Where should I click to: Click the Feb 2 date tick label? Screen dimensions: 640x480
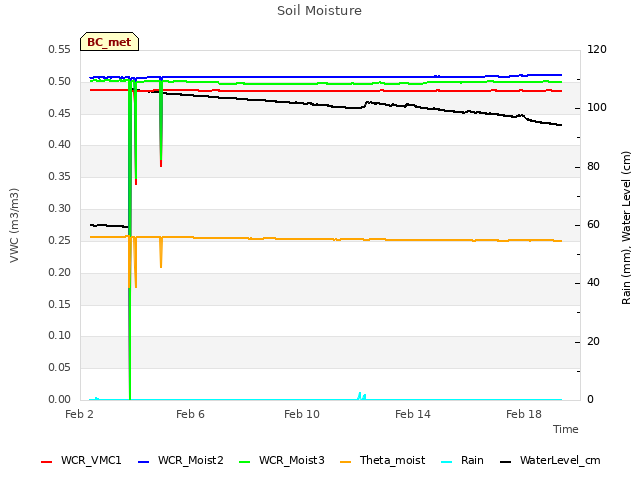click(79, 414)
